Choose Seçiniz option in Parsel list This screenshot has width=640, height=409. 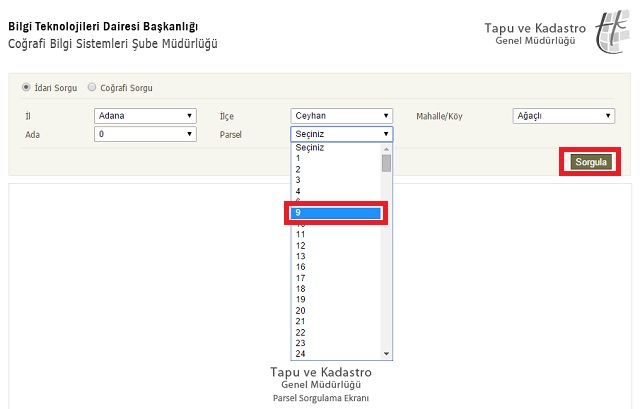click(x=336, y=148)
